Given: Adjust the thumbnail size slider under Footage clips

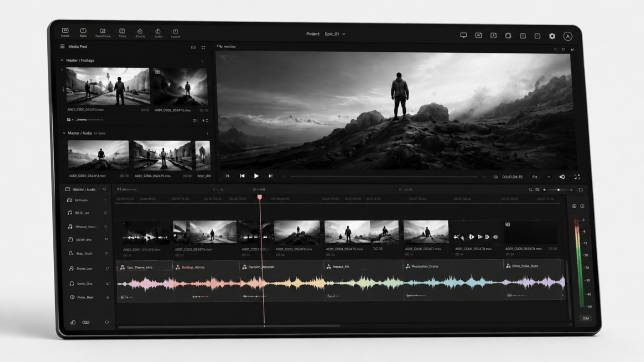Looking at the screenshot, I should (90, 120).
